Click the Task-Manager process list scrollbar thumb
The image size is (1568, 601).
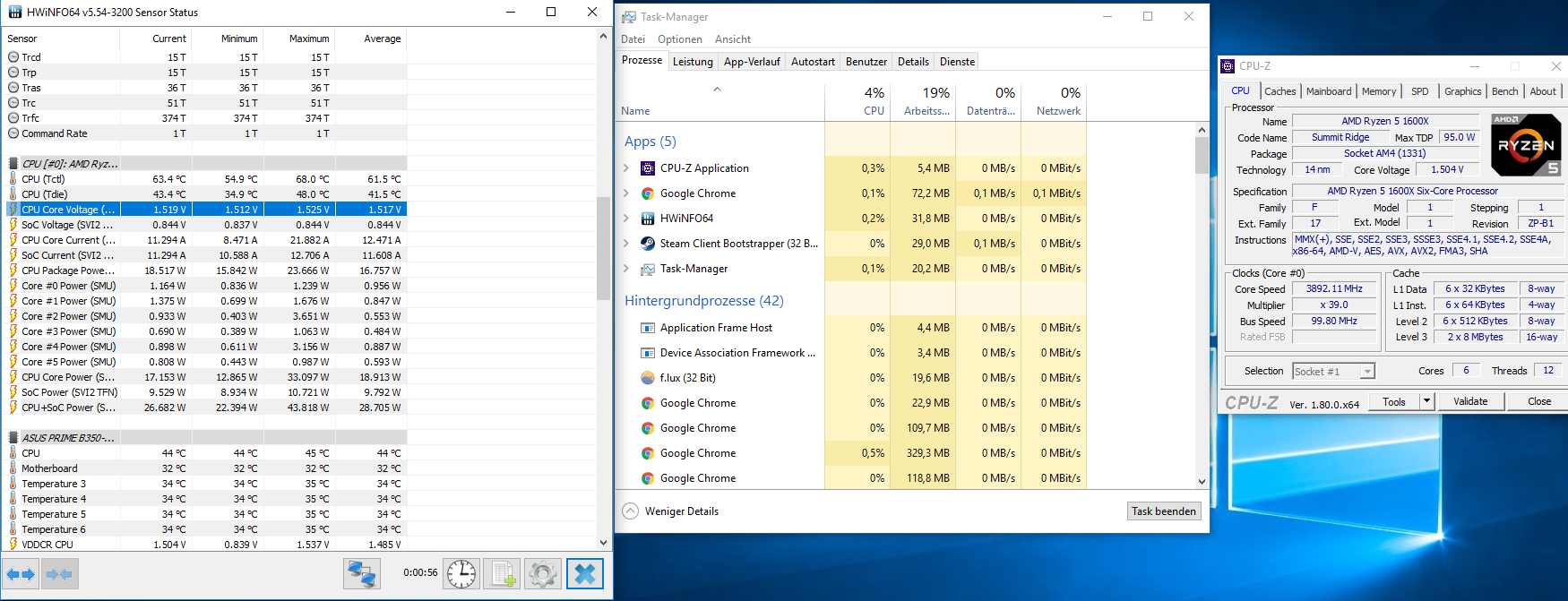pyautogui.click(x=1202, y=156)
